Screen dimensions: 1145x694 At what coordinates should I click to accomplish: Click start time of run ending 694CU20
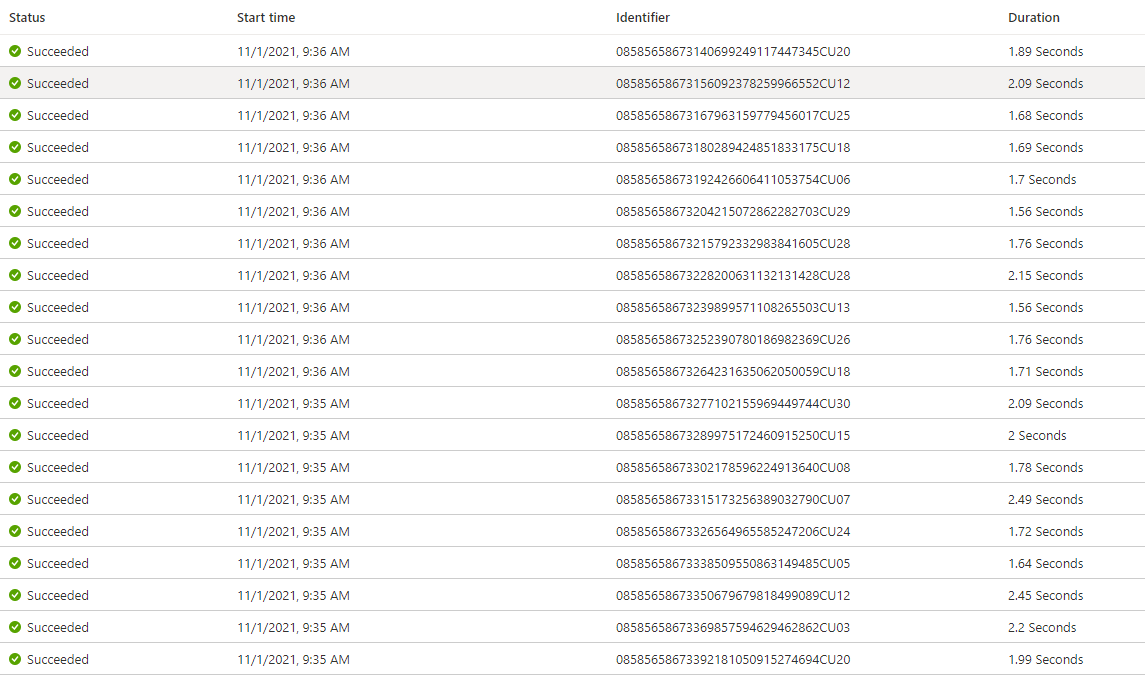click(x=293, y=660)
